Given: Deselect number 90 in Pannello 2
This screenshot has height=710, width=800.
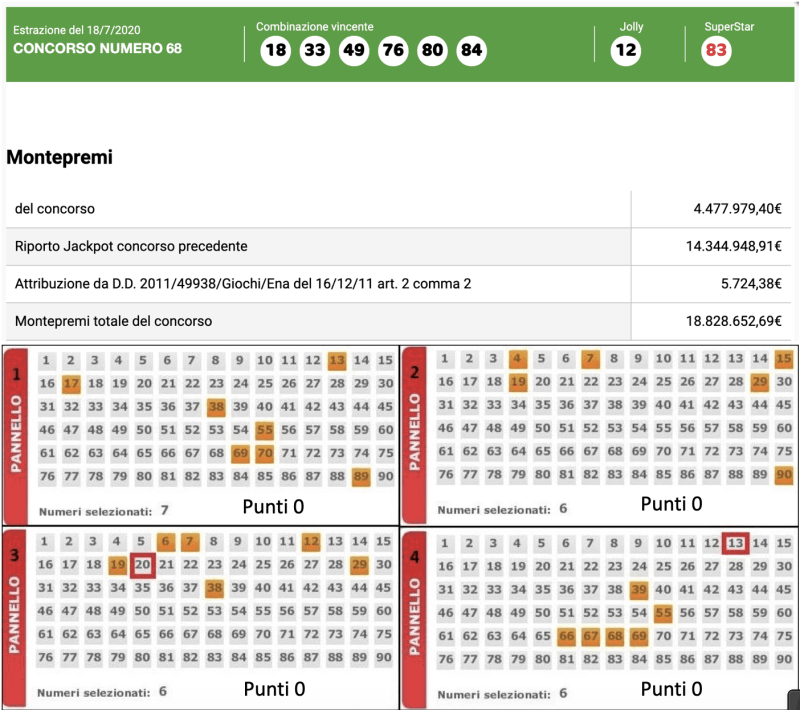Looking at the screenshot, I should [x=784, y=475].
